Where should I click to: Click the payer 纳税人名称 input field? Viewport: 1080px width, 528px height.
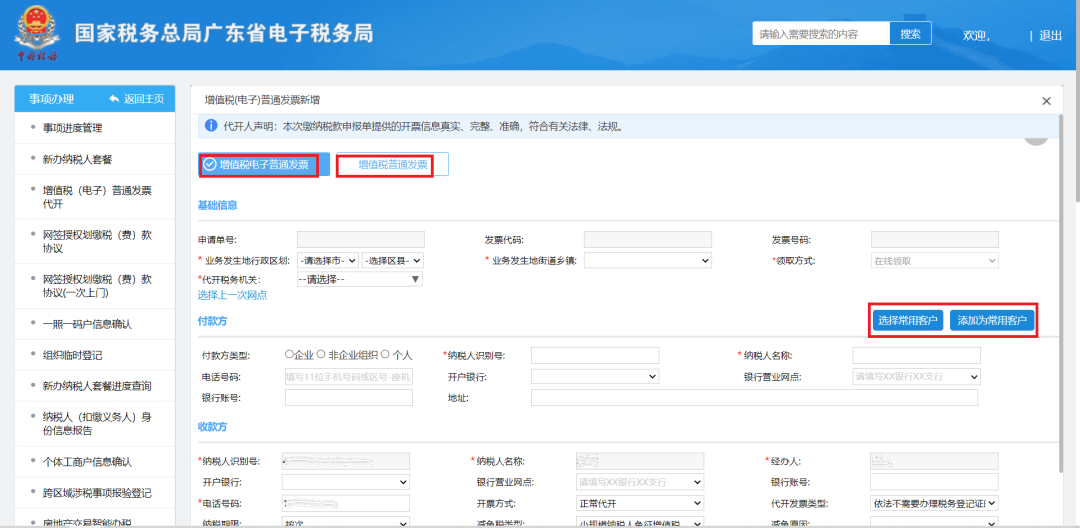click(916, 355)
